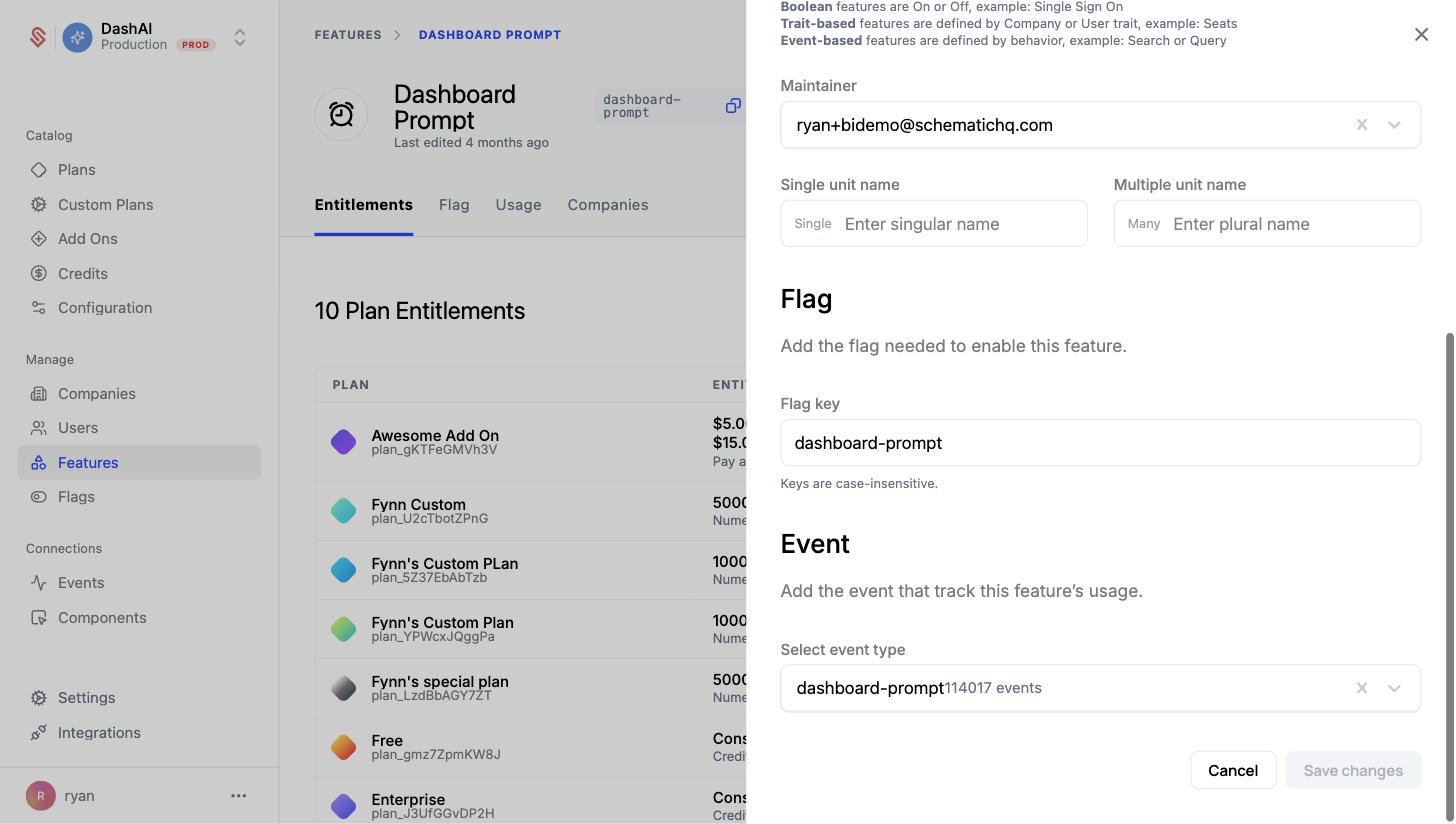Click the Configuration sliders icon
Image resolution: width=1456 pixels, height=824 pixels.
click(38, 308)
